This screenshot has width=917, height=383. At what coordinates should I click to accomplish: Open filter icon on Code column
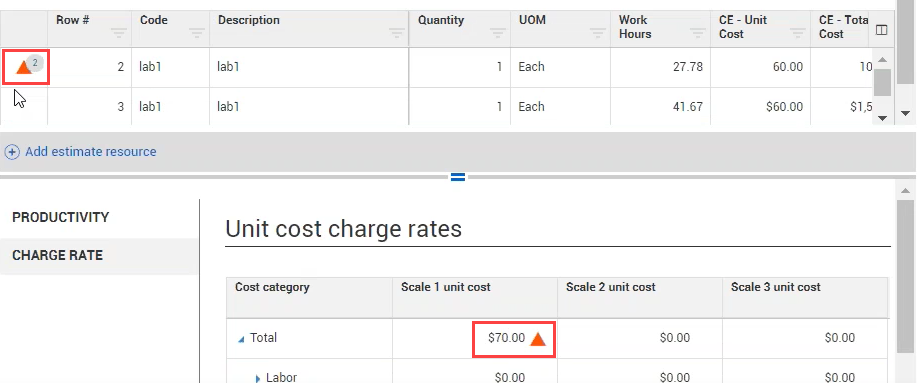pyautogui.click(x=197, y=33)
